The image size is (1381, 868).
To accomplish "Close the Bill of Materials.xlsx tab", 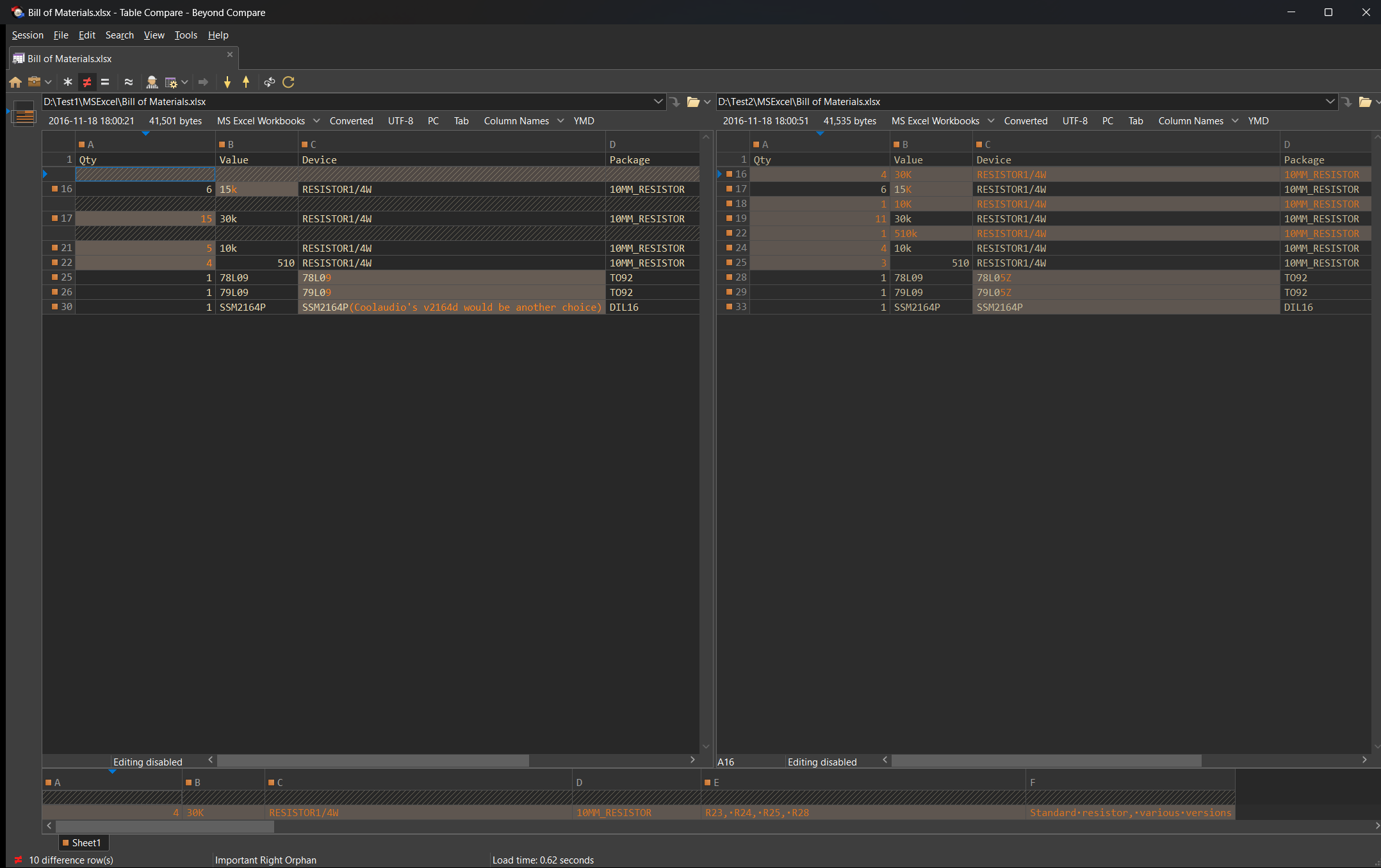I will point(230,55).
